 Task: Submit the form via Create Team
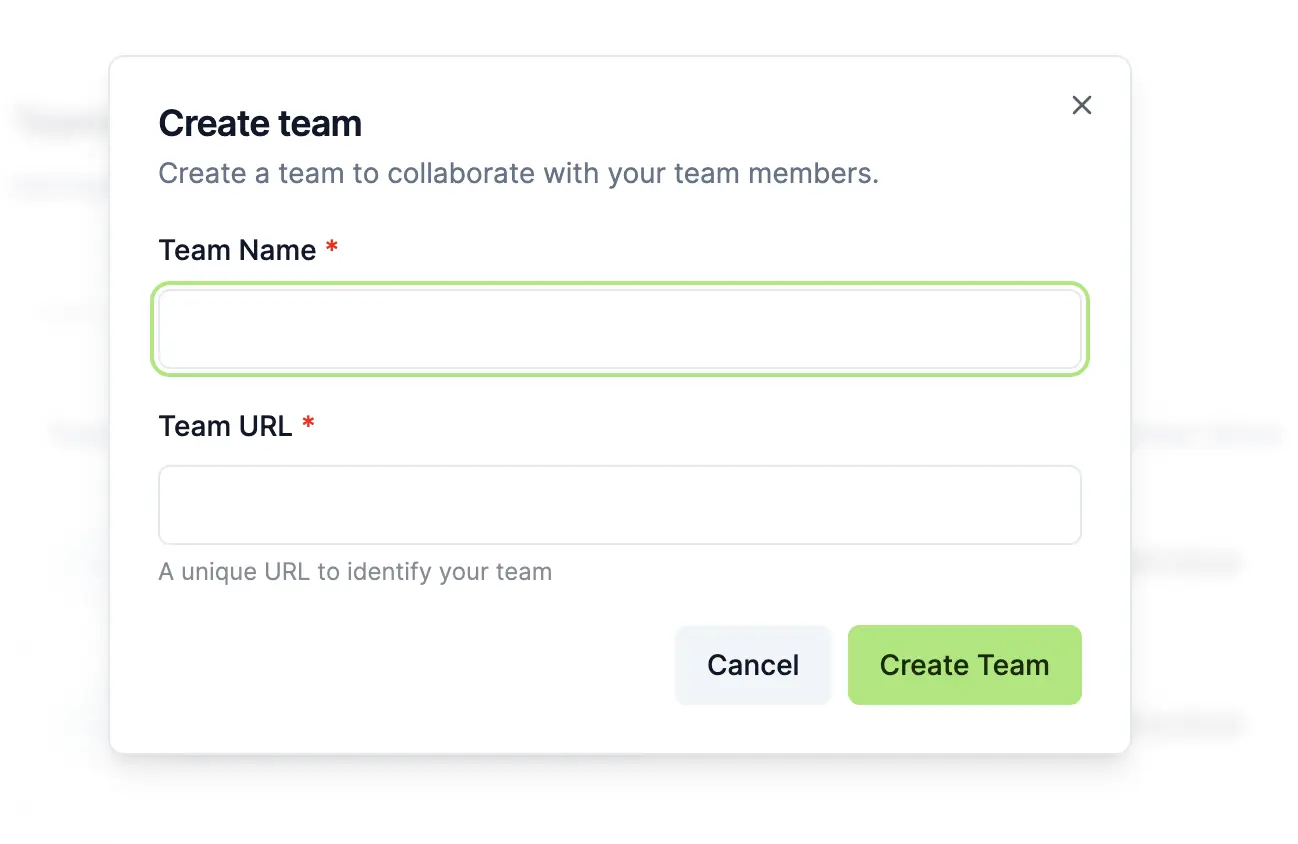(x=964, y=665)
